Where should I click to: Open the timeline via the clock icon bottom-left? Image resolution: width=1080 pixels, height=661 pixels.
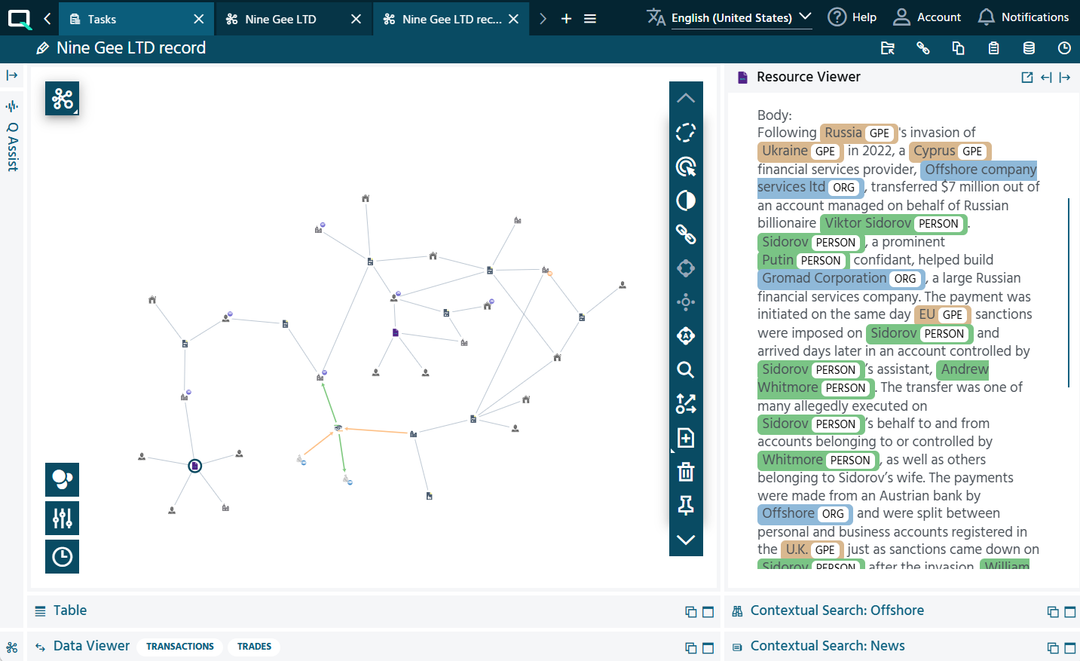(61, 556)
